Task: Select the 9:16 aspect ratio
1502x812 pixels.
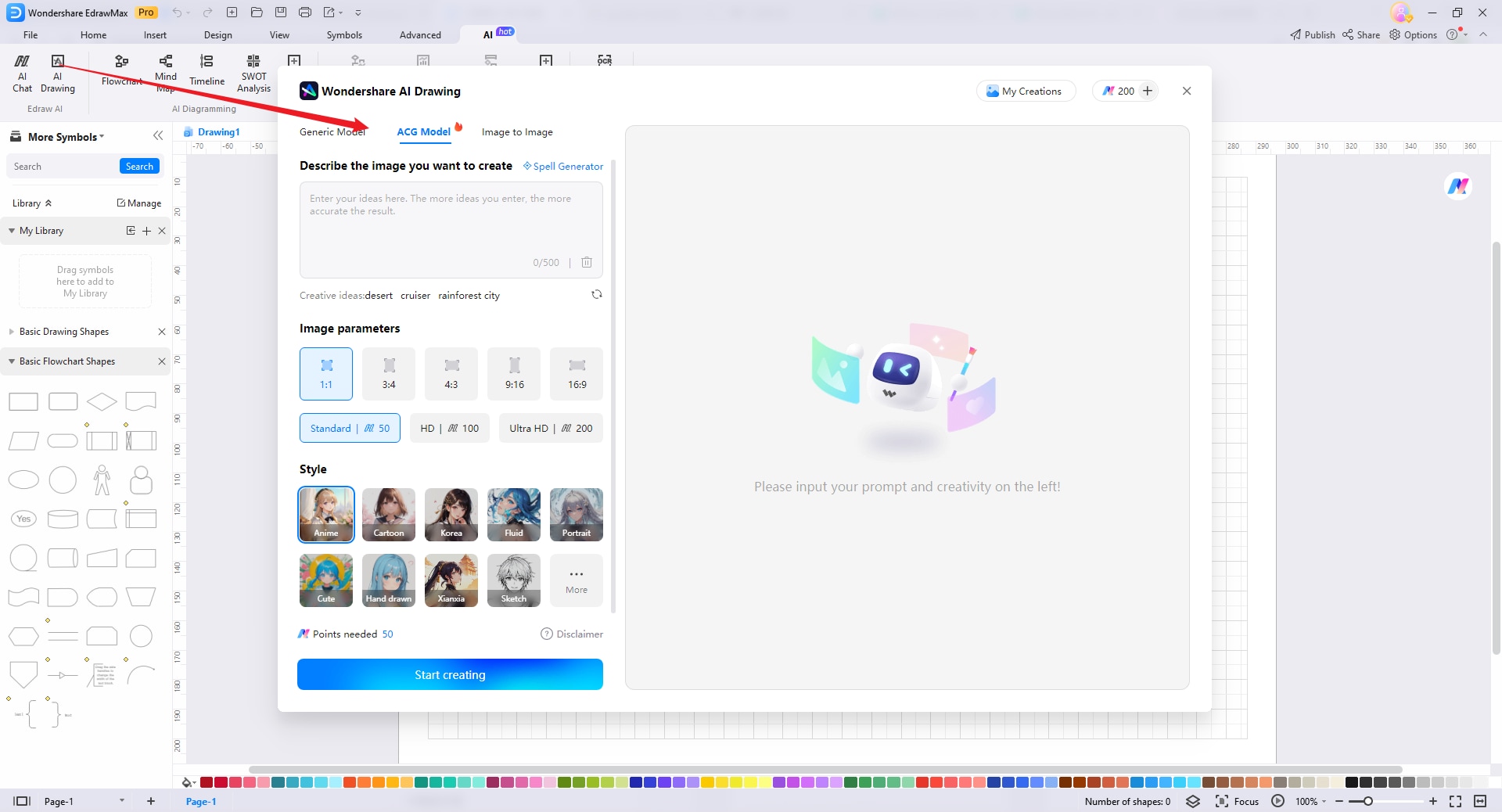Action: [x=514, y=374]
